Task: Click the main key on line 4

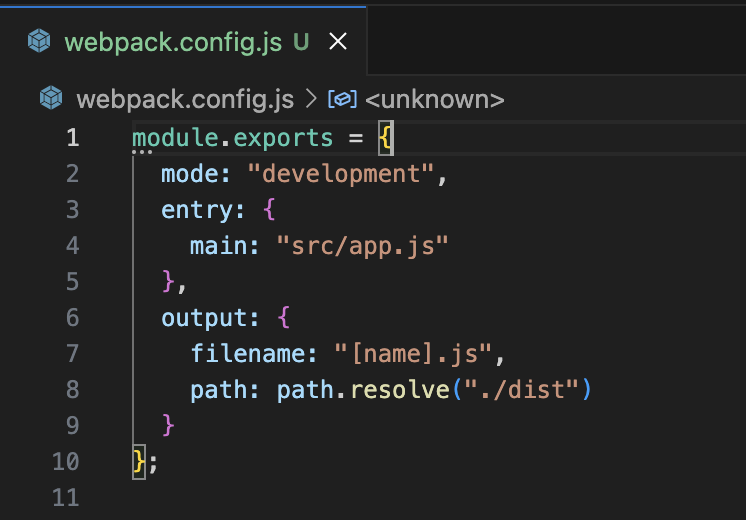Action: pyautogui.click(x=218, y=246)
